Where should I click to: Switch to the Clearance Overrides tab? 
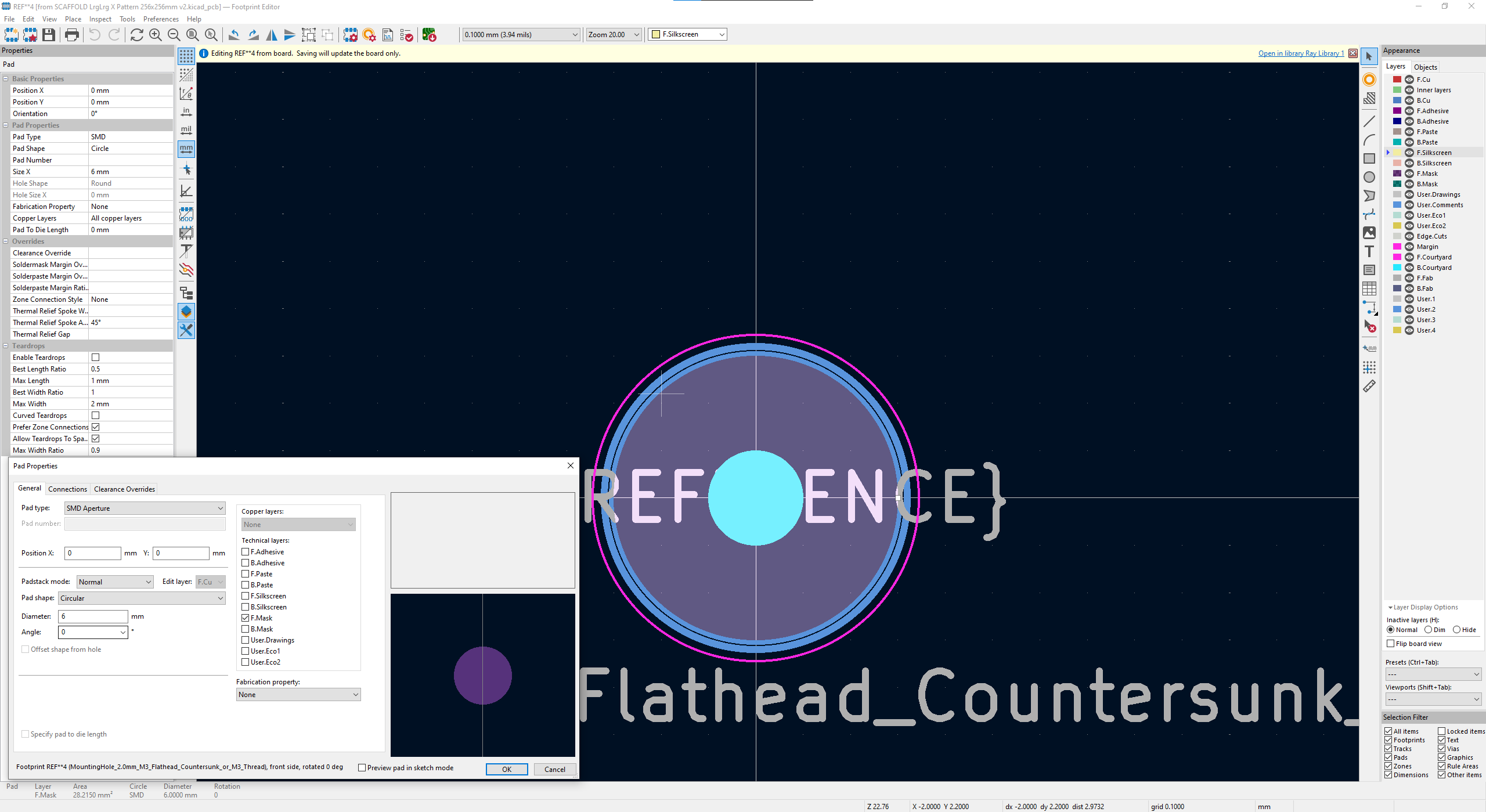[x=124, y=489]
